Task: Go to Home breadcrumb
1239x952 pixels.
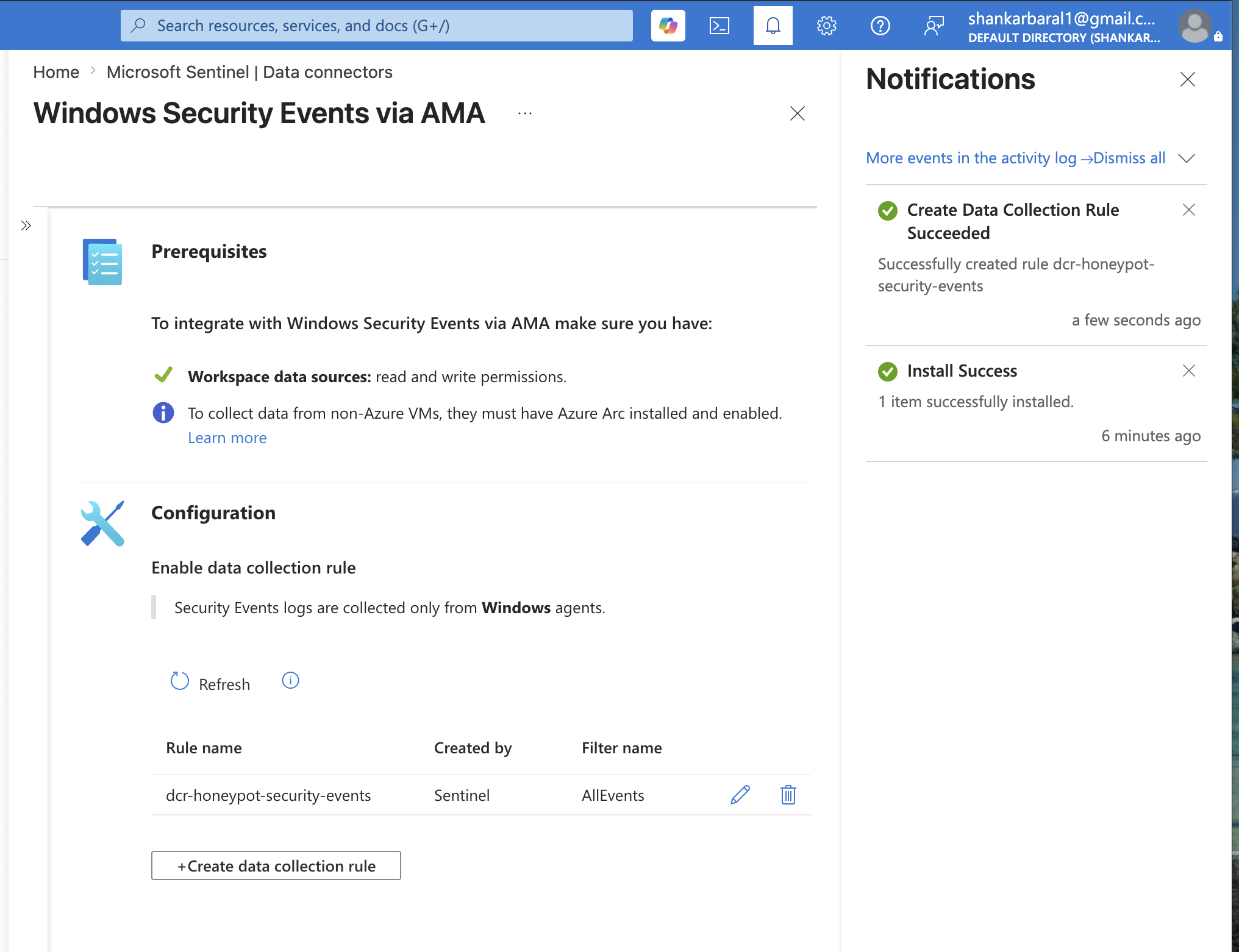Action: click(56, 72)
